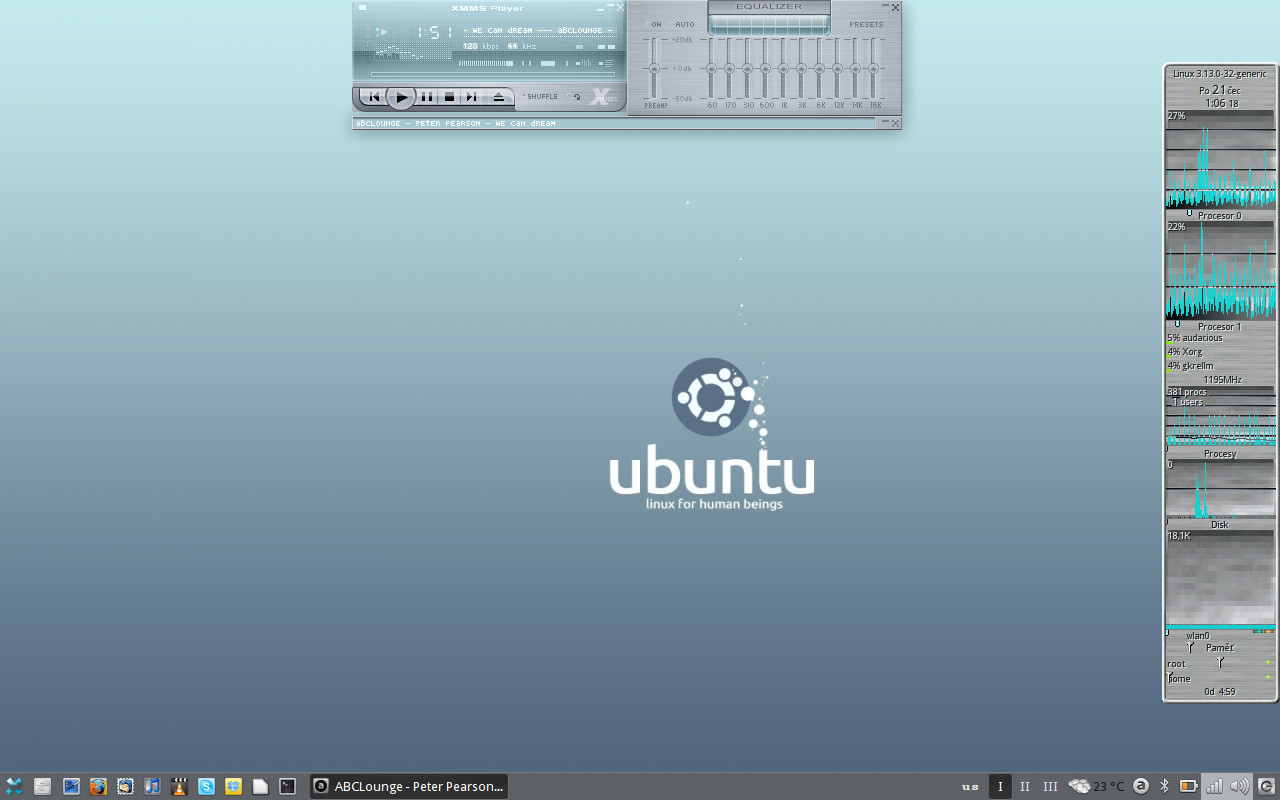
Task: Click the logout/power button in tray
Action: [1266, 786]
